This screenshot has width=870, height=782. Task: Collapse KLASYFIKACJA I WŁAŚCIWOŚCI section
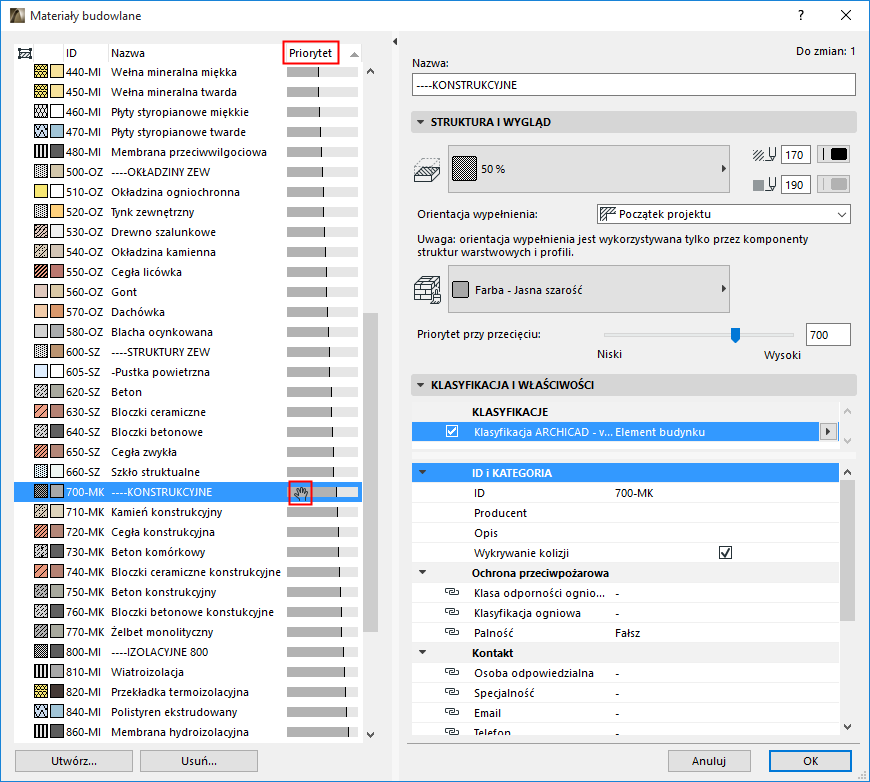[x=421, y=385]
